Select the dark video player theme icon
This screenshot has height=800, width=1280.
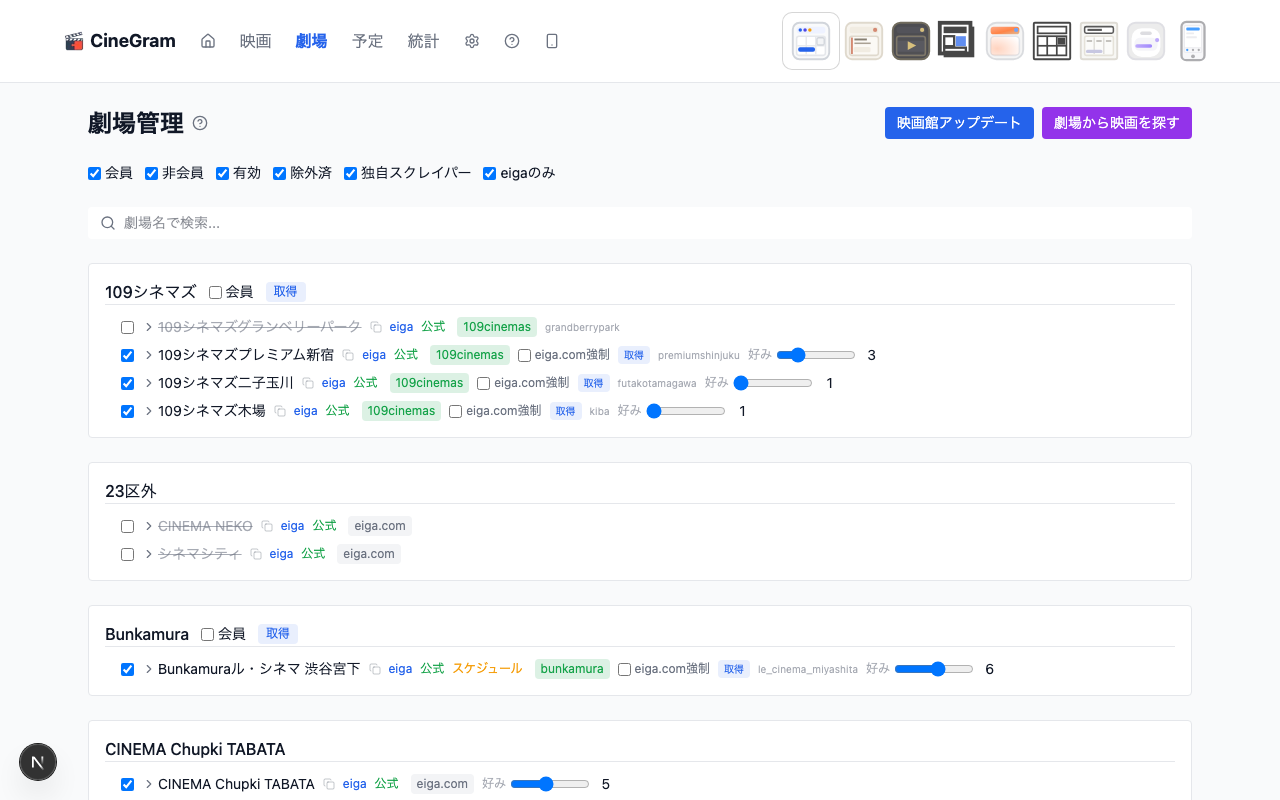click(910, 40)
